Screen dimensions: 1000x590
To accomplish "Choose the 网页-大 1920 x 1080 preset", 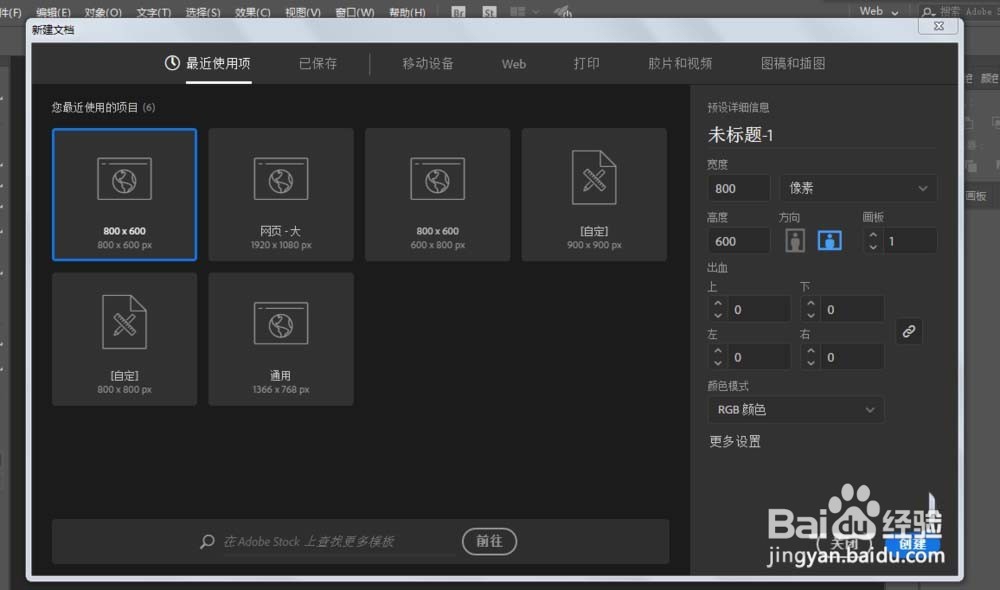I will pos(281,195).
